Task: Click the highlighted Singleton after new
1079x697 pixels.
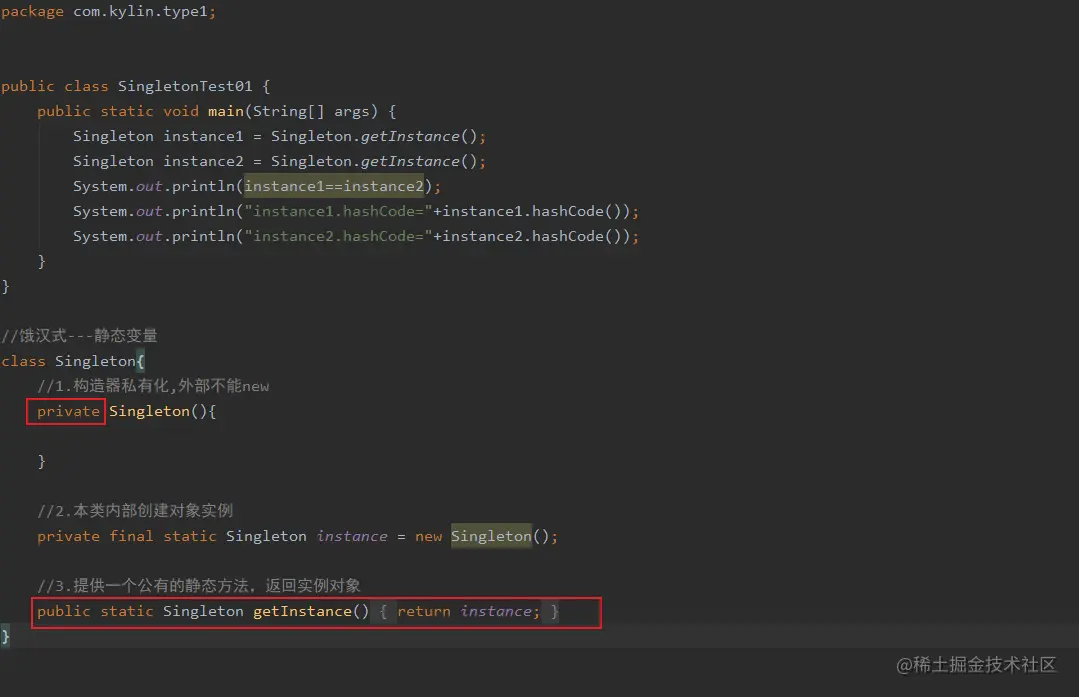Action: click(491, 536)
